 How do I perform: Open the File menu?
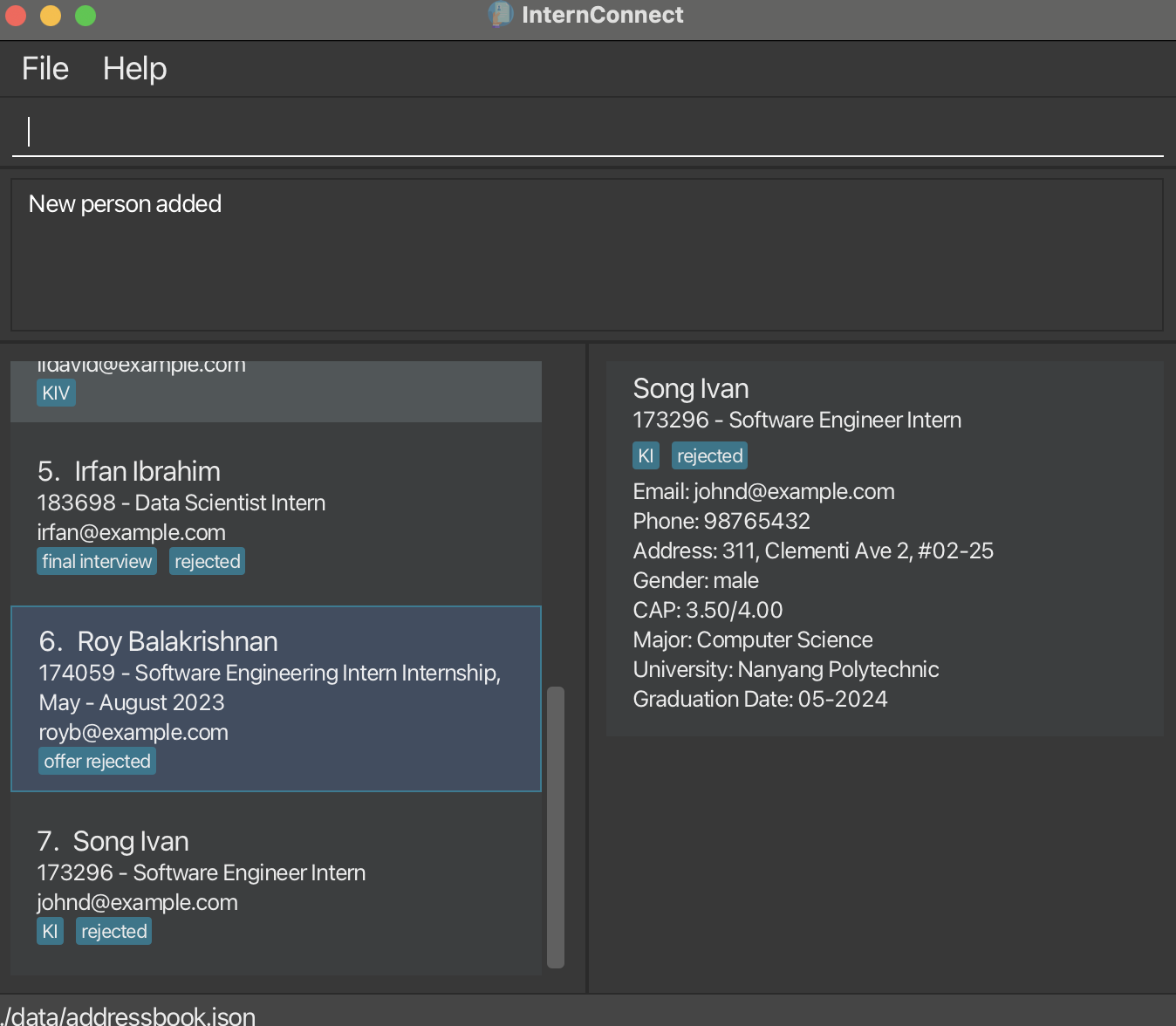(x=45, y=69)
